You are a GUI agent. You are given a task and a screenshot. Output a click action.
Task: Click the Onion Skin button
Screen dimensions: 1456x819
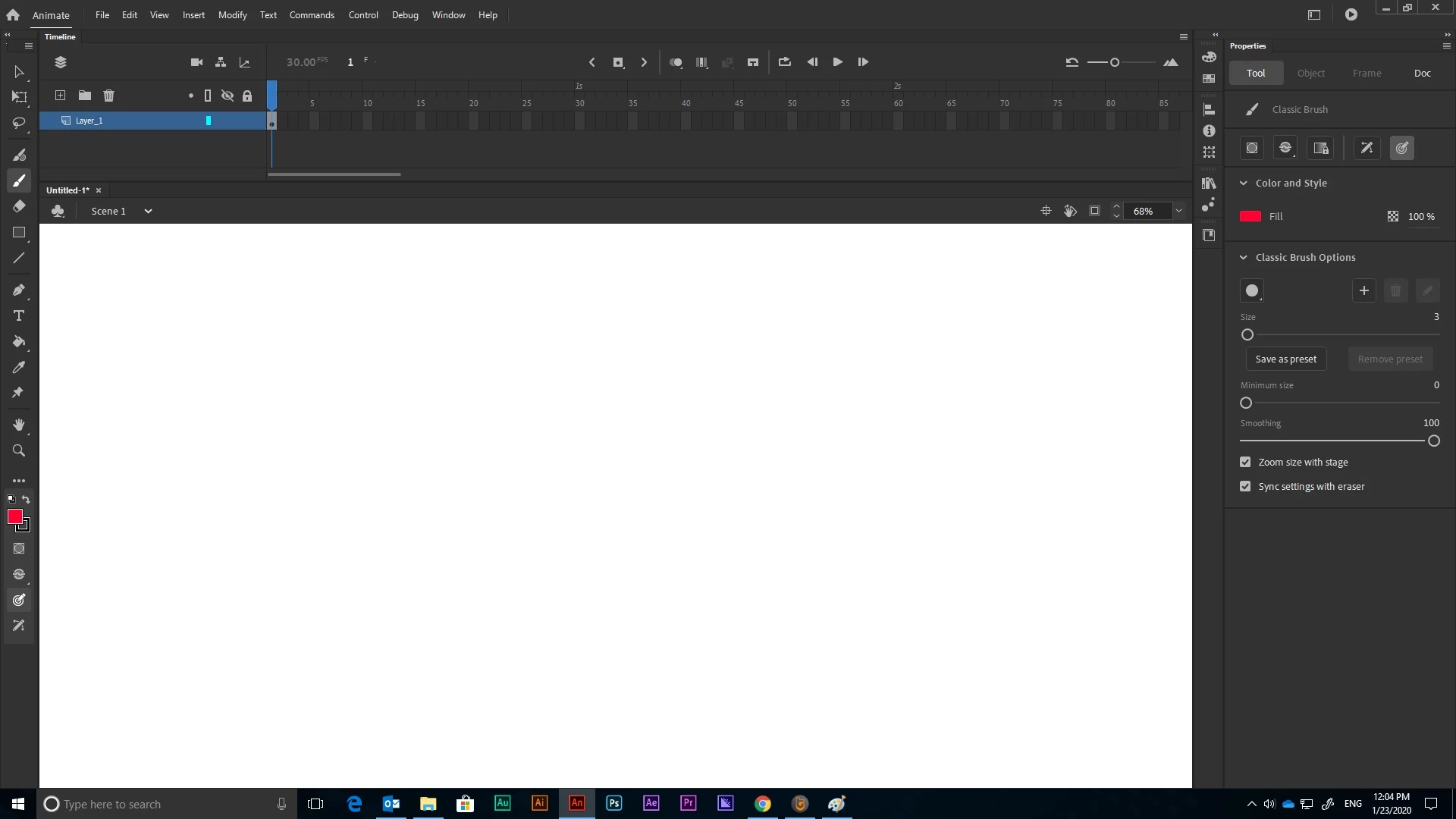676,62
